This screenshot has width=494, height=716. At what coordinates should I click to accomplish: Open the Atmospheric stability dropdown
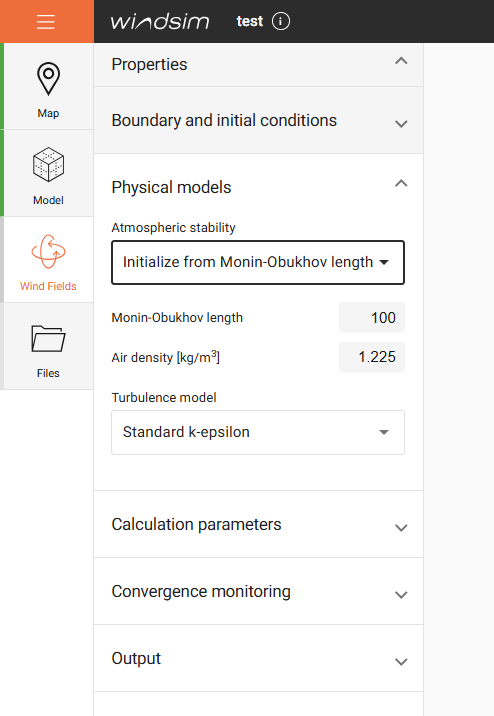click(258, 263)
